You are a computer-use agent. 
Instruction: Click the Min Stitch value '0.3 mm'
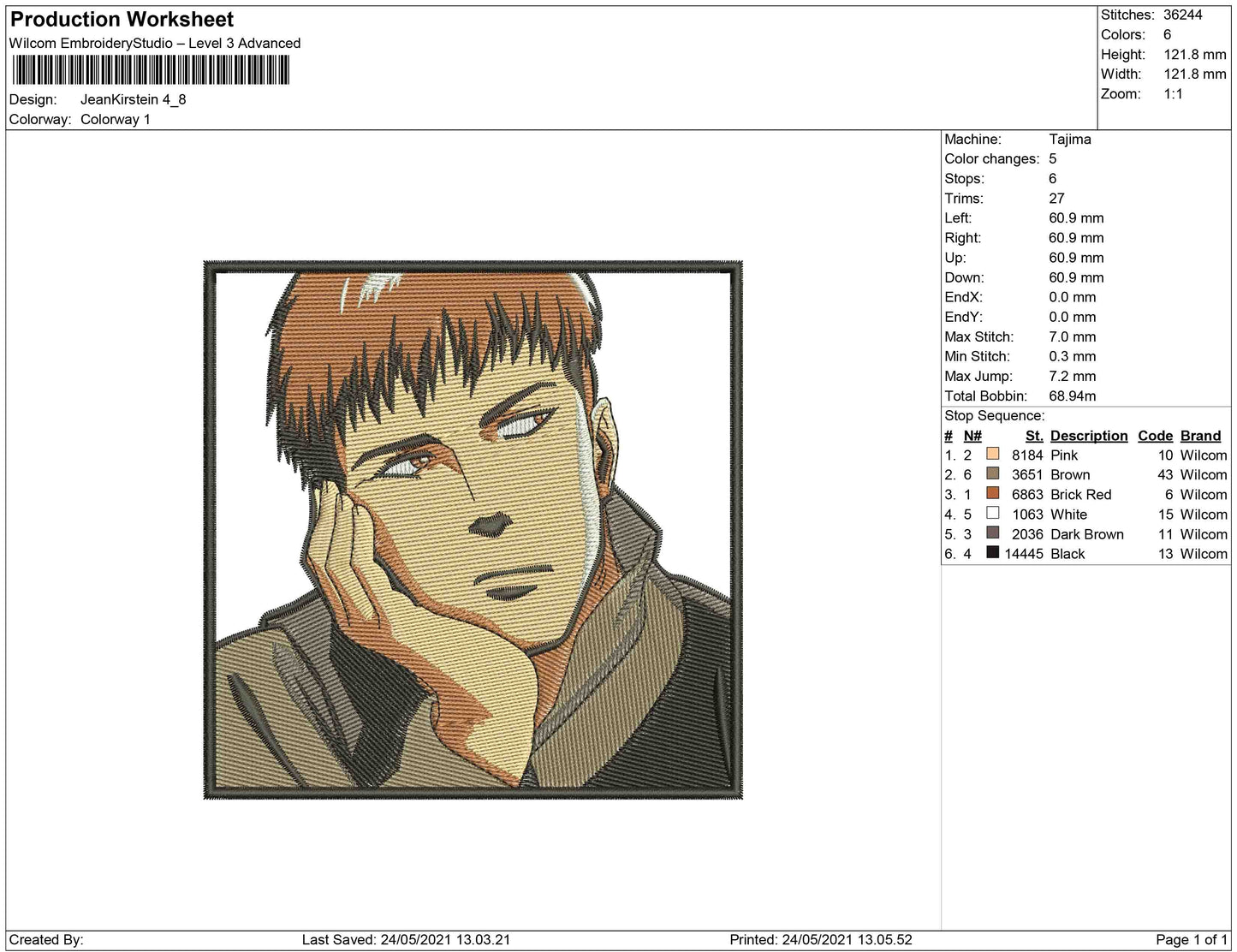coord(1073,356)
